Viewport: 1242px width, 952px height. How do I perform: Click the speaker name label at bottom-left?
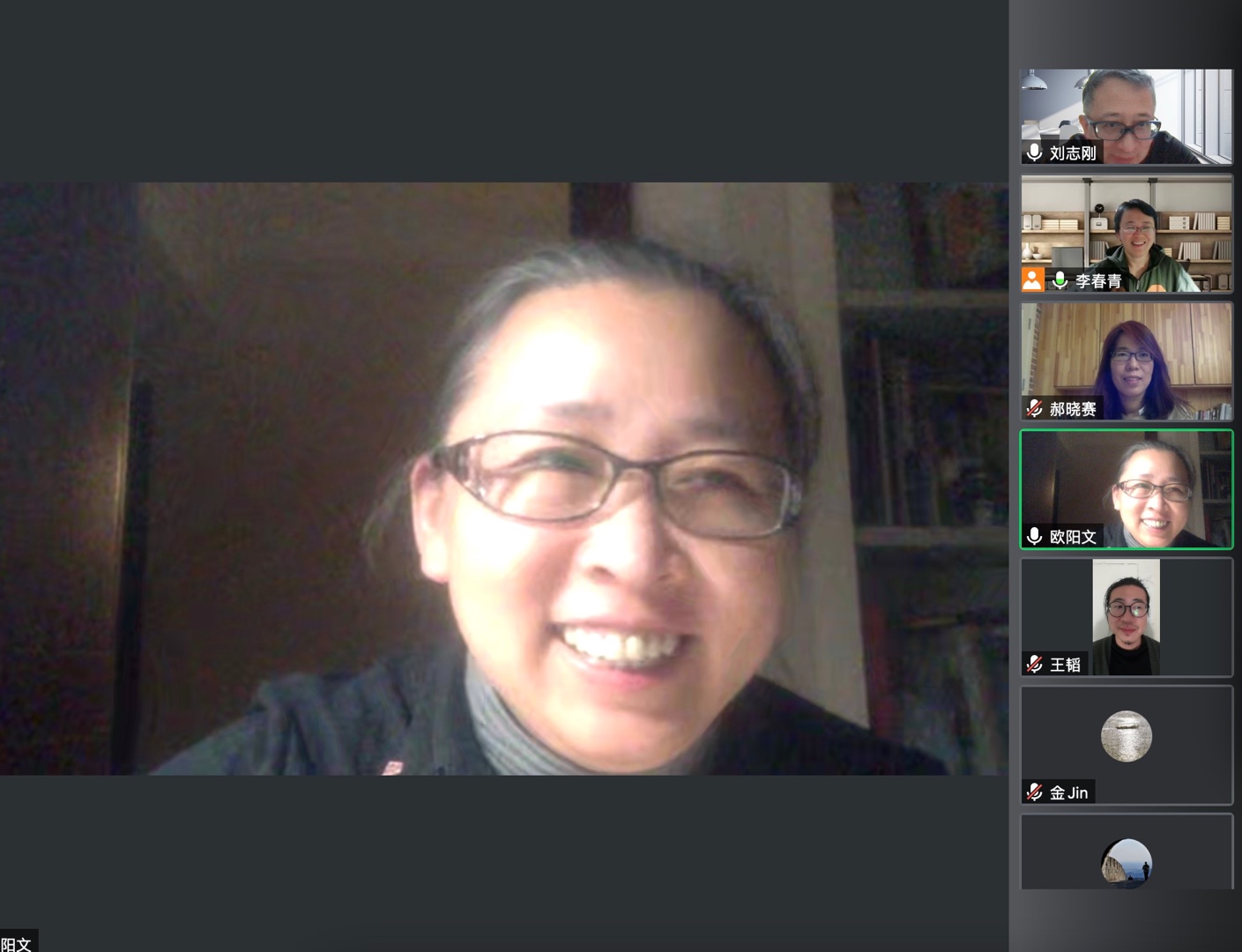point(17,943)
